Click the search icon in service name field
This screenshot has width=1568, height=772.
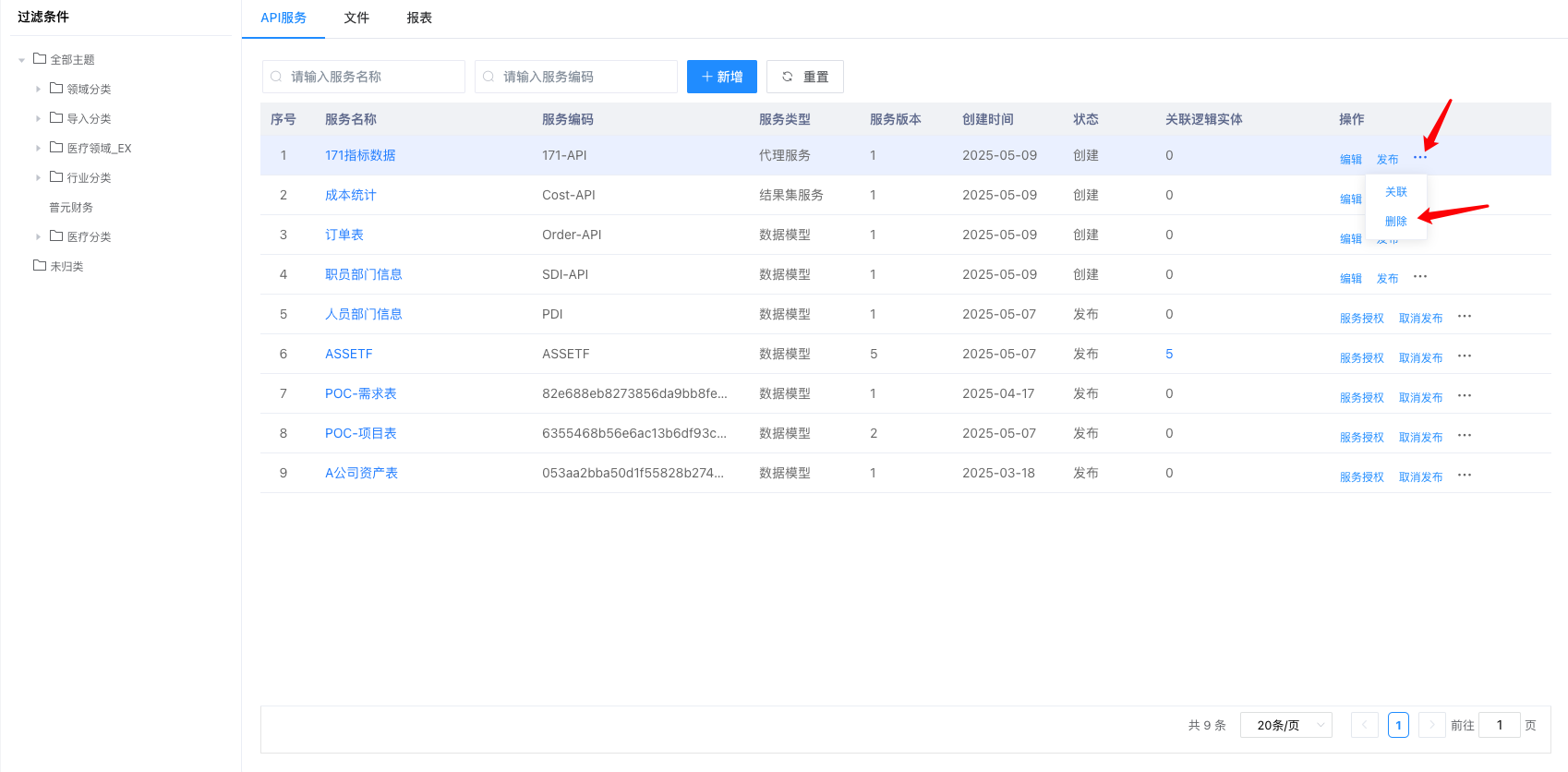pos(276,77)
